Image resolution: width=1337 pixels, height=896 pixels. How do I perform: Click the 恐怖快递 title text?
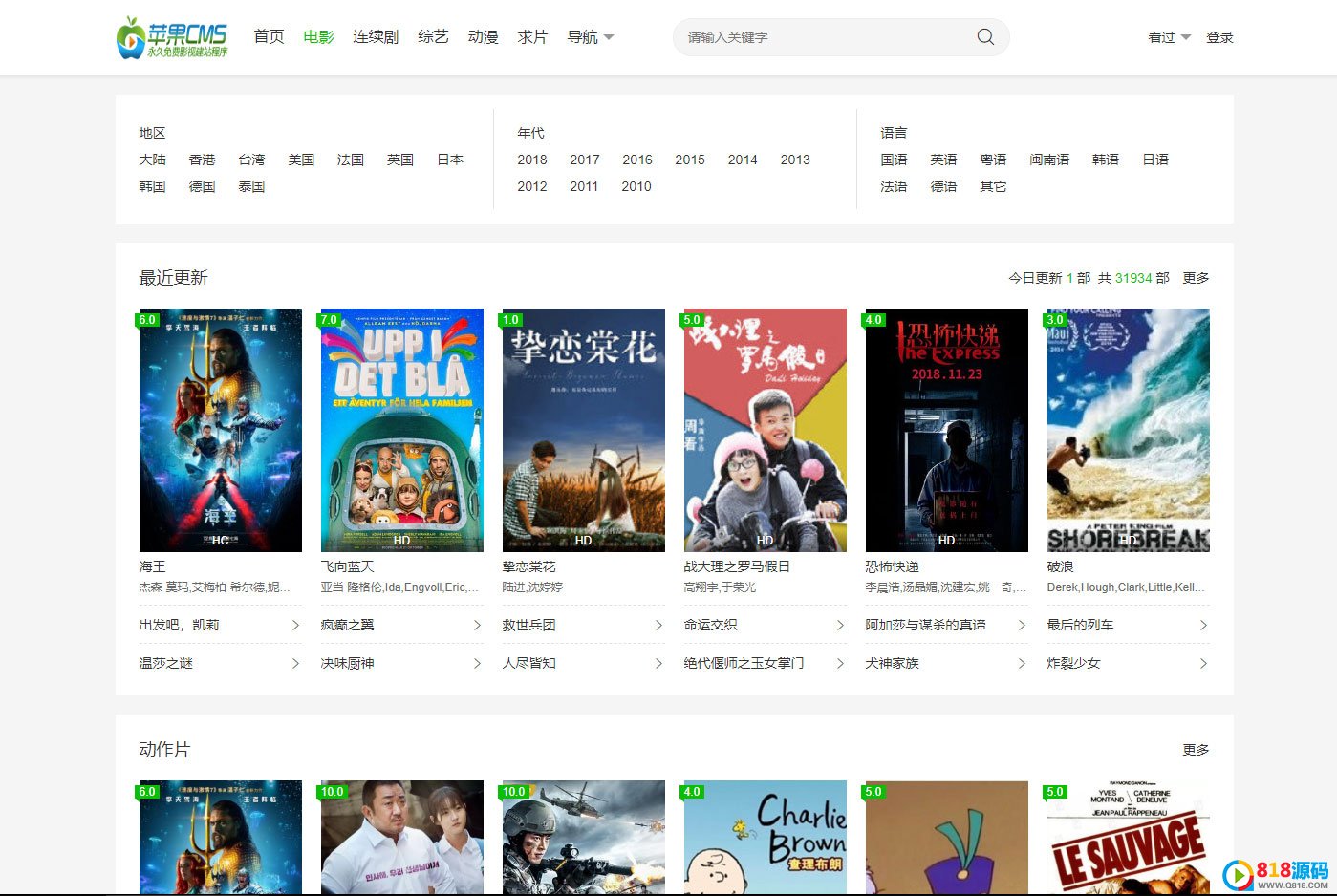coord(892,566)
